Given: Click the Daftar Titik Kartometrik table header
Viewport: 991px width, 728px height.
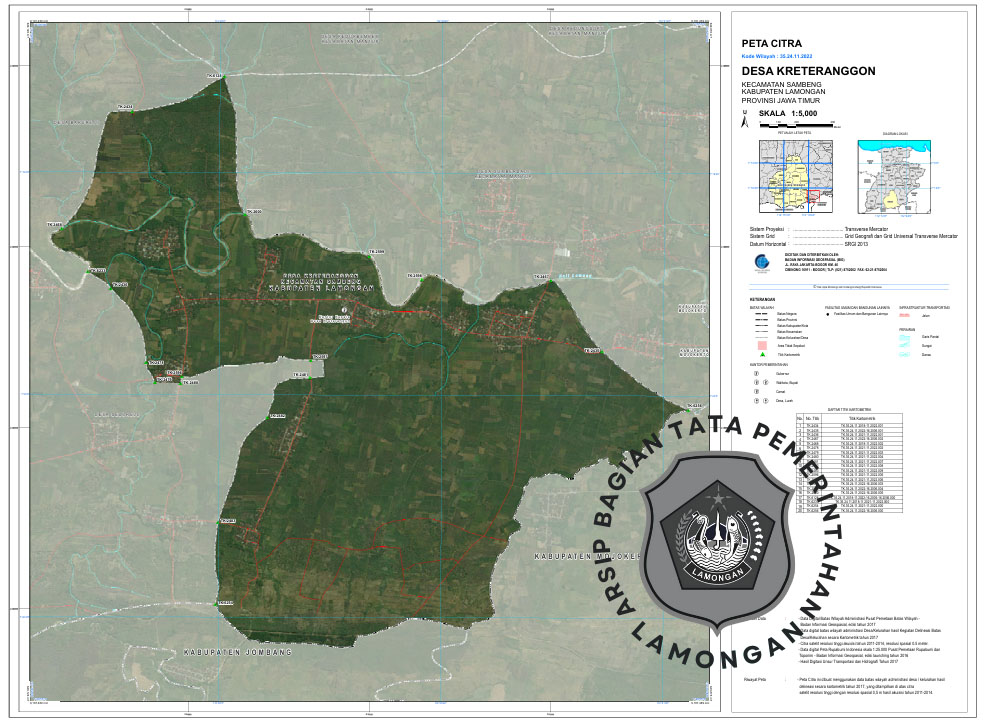Looking at the screenshot, I should 848,408.
